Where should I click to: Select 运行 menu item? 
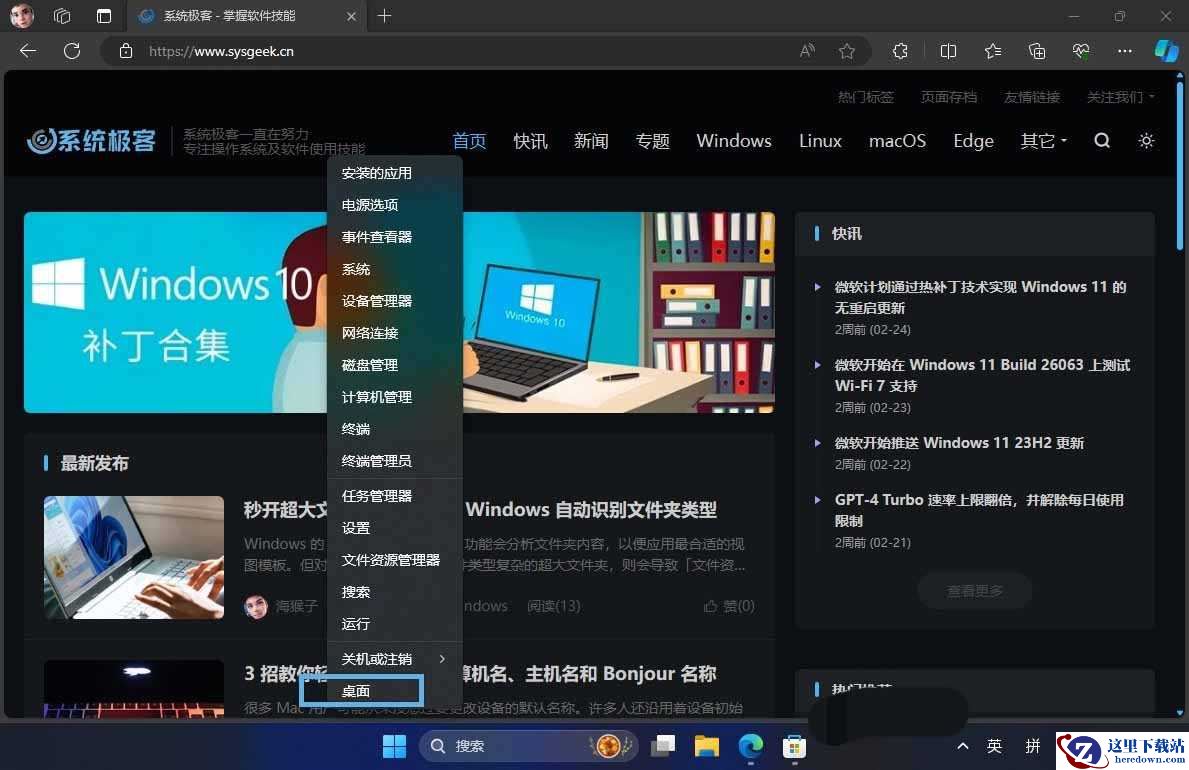pos(394,624)
